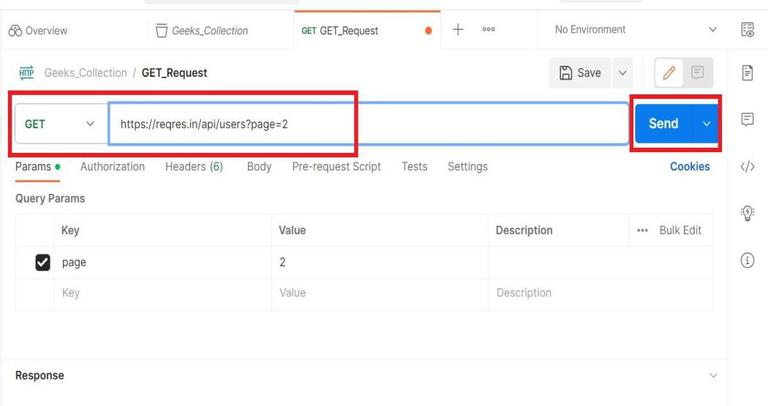Open the three-dot tab options menu
This screenshot has height=406, width=768.
tap(488, 29)
